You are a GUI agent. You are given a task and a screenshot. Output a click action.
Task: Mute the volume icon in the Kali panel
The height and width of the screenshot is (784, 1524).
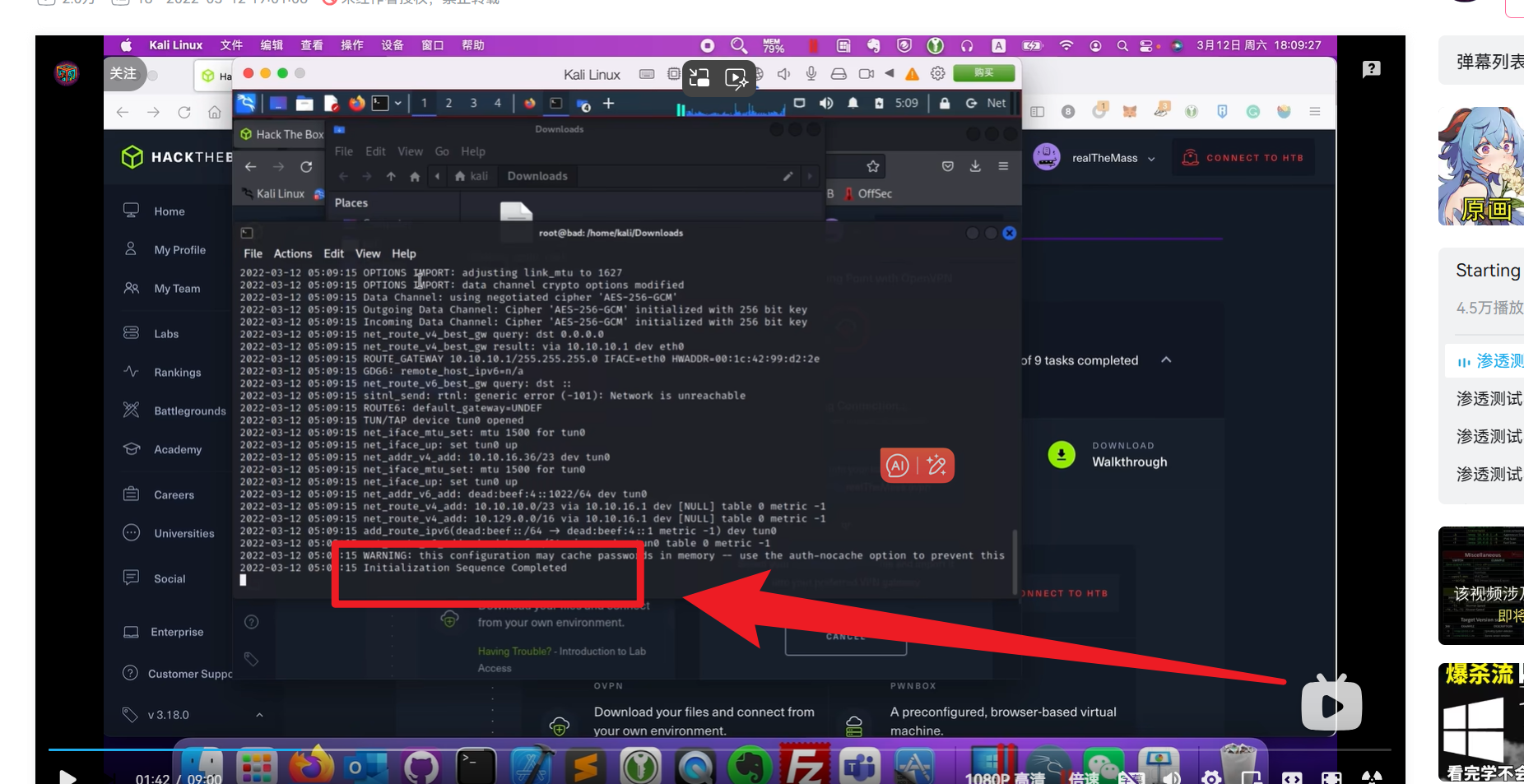click(x=826, y=104)
